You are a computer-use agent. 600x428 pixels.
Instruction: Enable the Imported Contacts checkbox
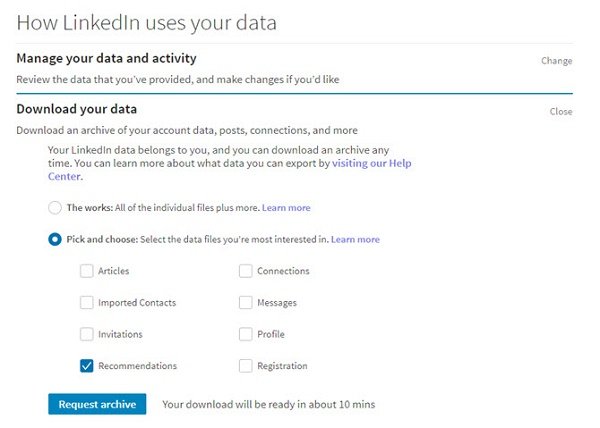(87, 303)
